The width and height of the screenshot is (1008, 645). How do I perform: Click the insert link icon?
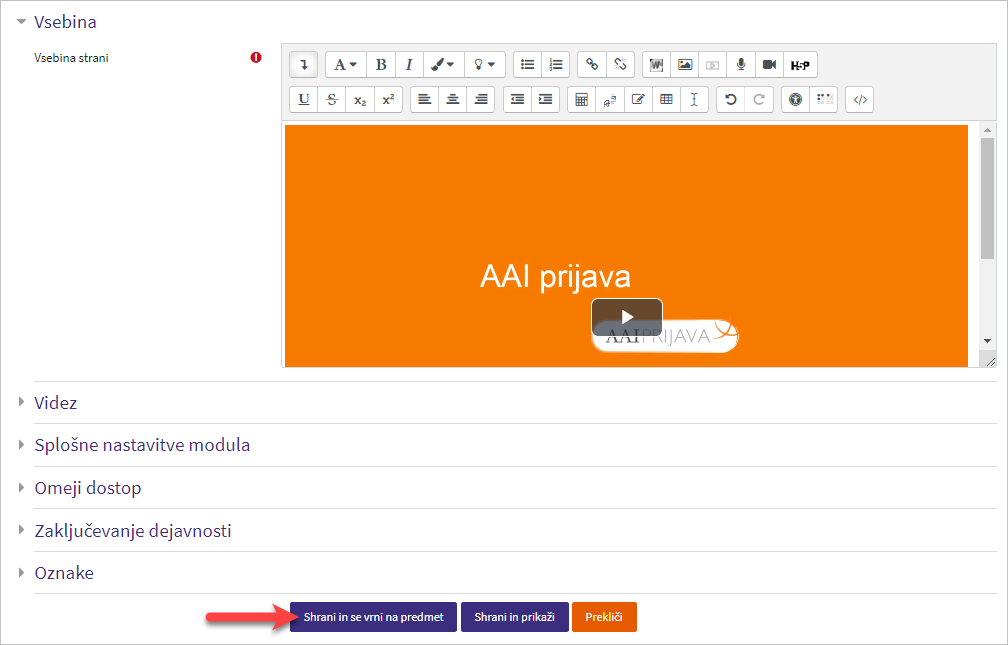point(592,64)
